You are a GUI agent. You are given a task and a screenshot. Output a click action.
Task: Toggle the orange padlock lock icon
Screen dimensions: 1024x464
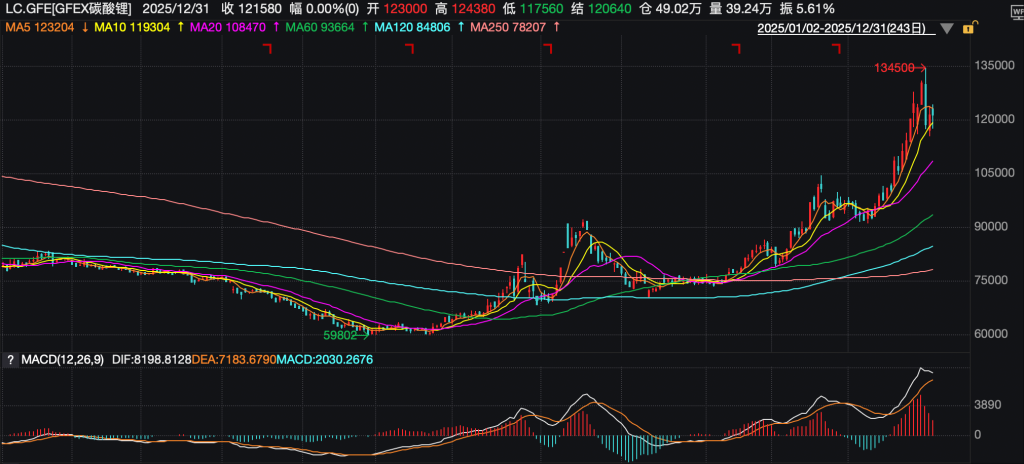click(968, 29)
